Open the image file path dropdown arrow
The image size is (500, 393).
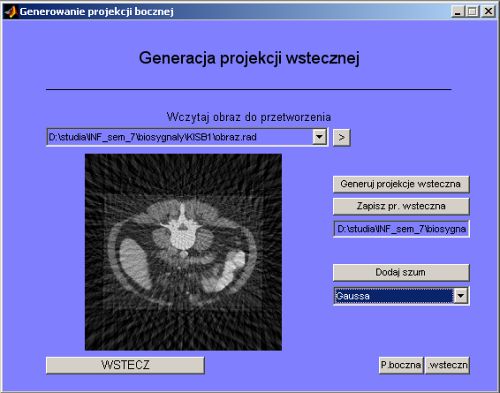(319, 137)
